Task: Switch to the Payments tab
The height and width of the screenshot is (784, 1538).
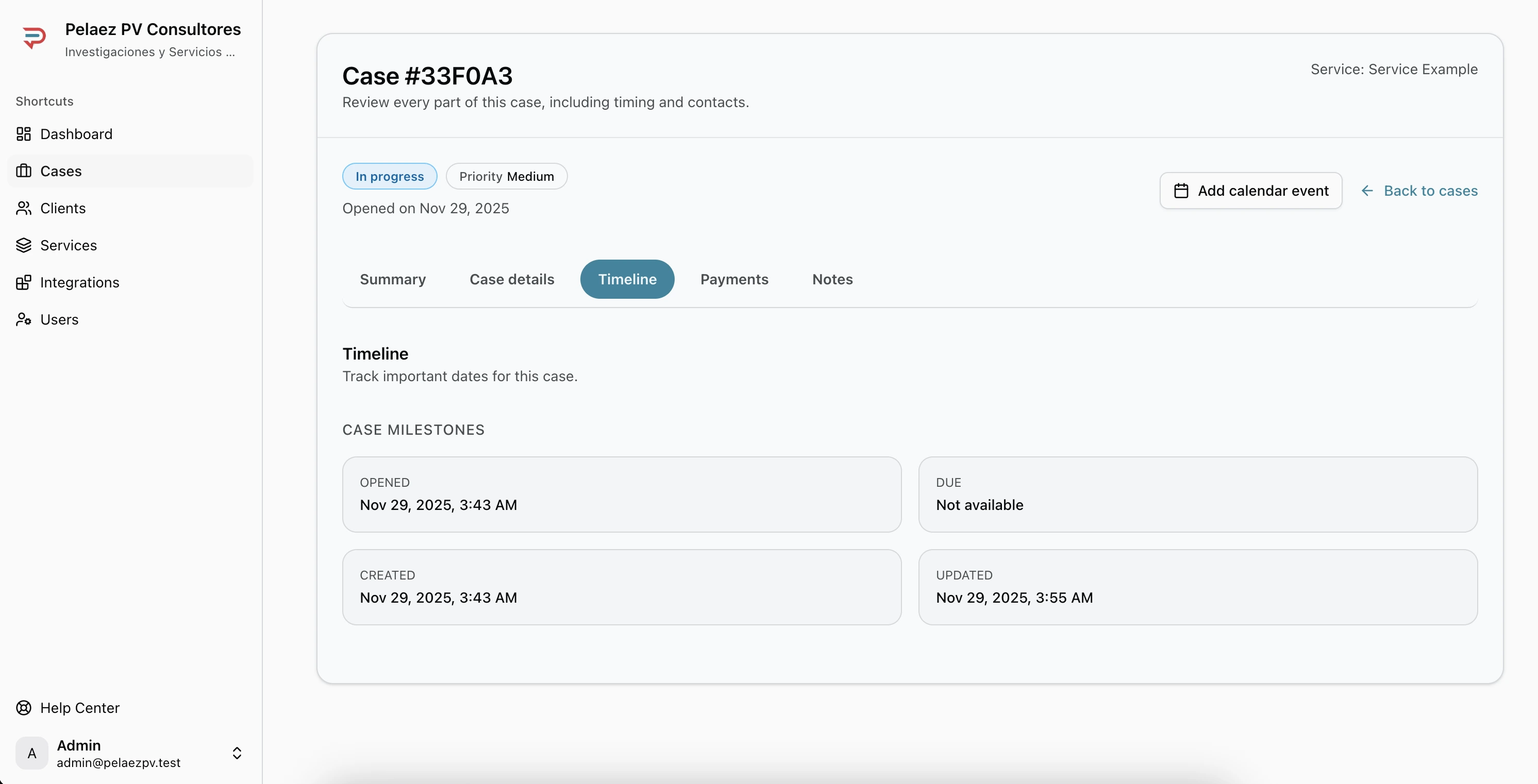Action: [734, 279]
